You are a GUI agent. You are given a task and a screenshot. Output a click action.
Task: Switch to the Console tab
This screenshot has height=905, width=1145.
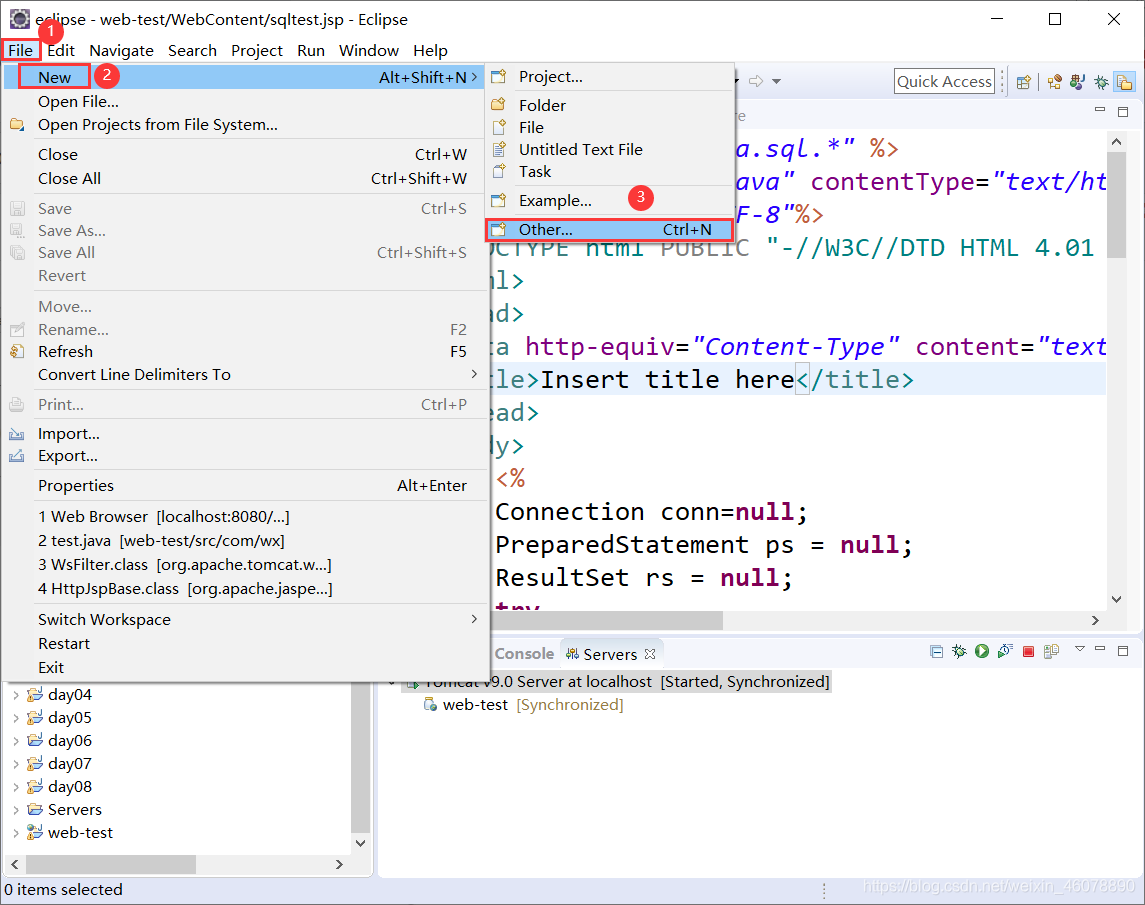[x=524, y=654]
